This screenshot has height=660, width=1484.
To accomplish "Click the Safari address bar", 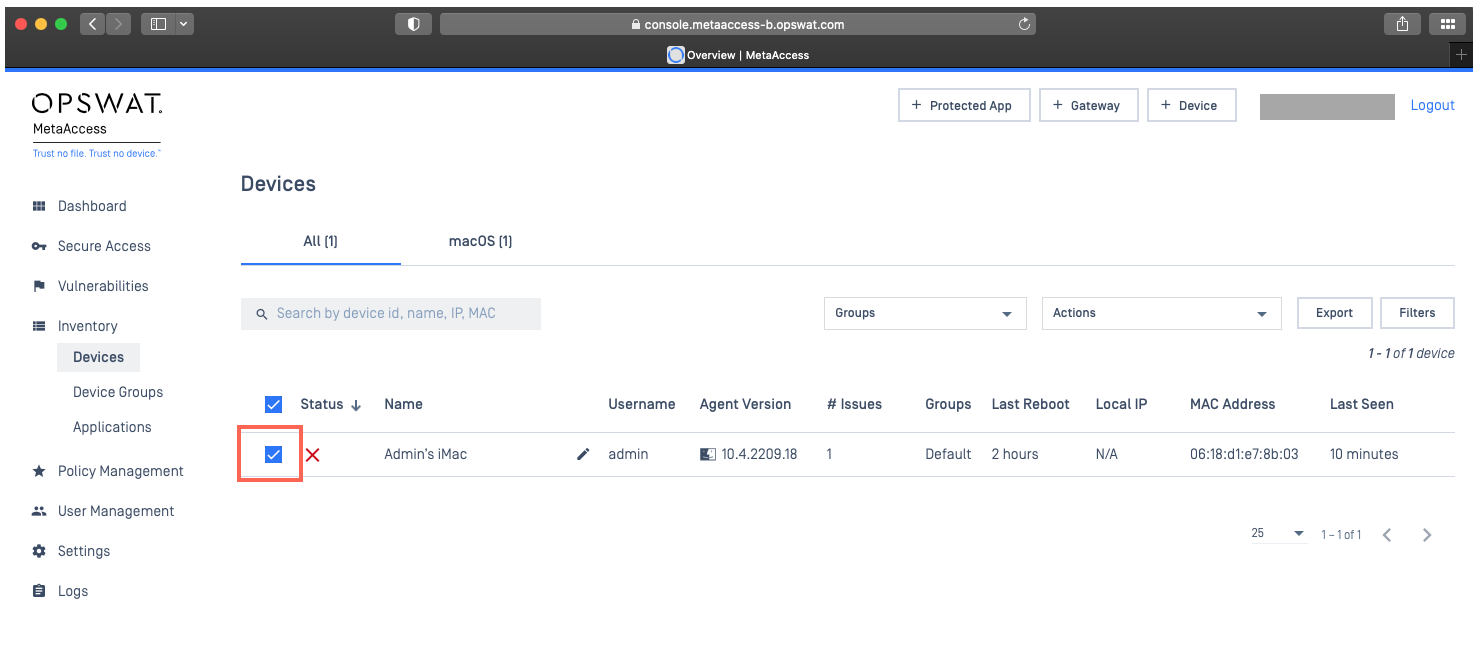I will click(x=738, y=24).
